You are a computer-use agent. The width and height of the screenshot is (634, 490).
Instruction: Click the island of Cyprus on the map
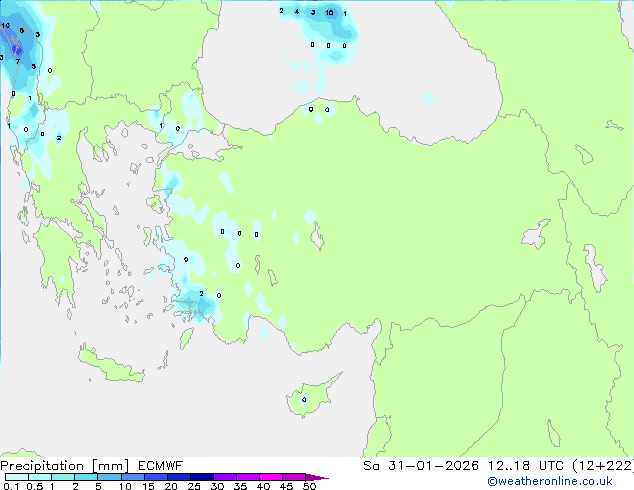coord(311,396)
